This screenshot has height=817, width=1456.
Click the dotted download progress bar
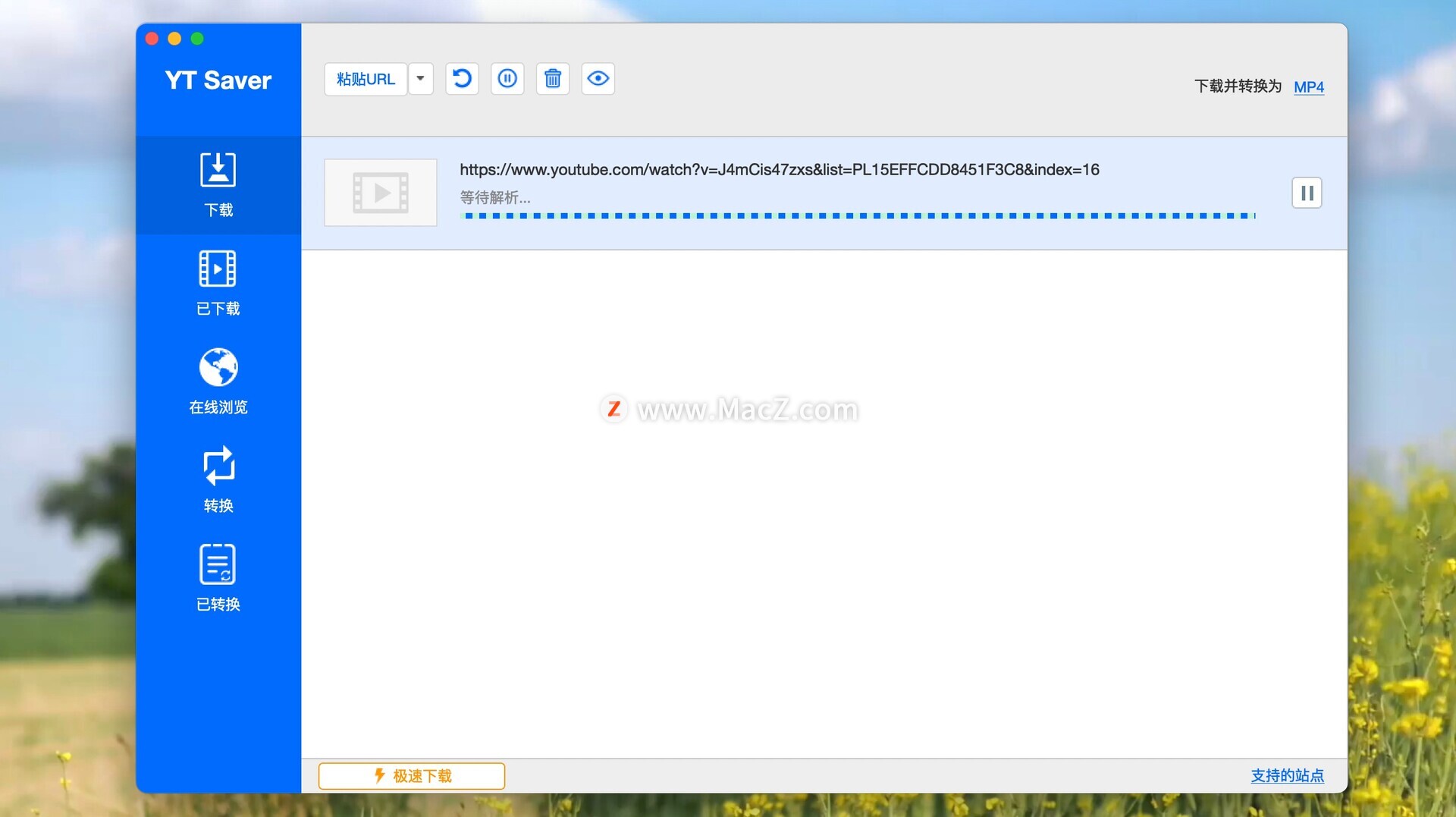pos(858,216)
